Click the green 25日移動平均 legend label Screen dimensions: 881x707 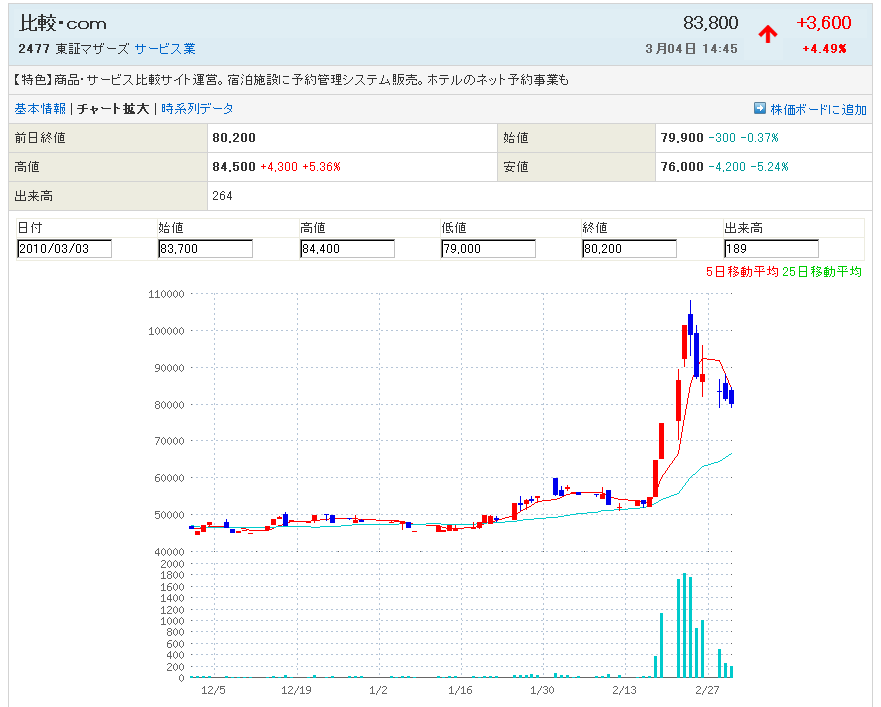821,272
